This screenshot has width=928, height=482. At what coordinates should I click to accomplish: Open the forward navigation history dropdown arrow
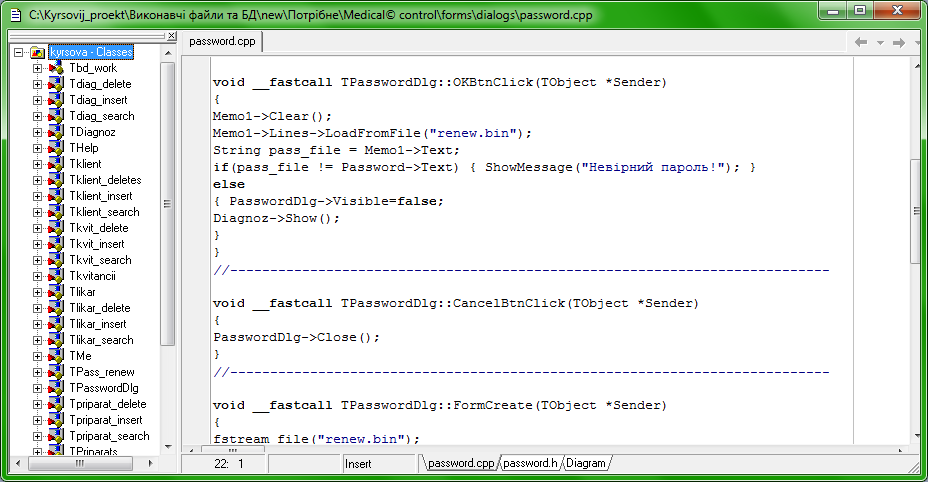pyautogui.click(x=916, y=43)
